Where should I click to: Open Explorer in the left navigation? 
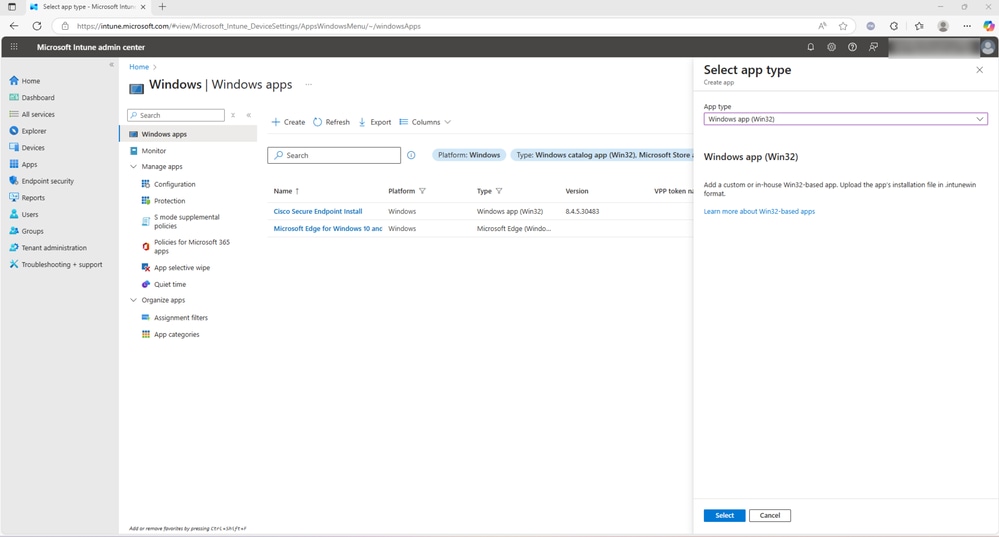point(27,131)
